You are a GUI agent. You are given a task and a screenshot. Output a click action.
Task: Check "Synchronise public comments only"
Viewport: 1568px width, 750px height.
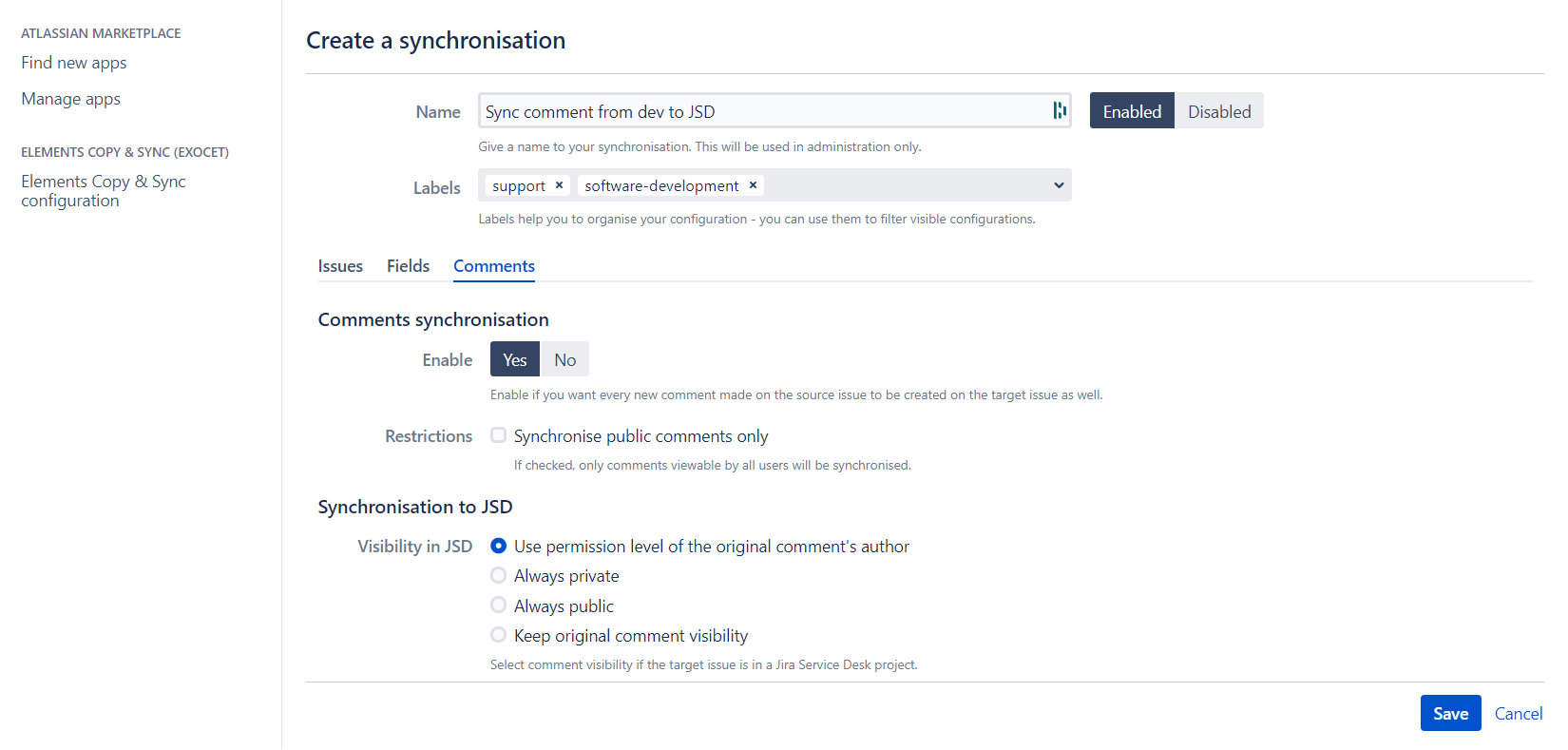498,434
